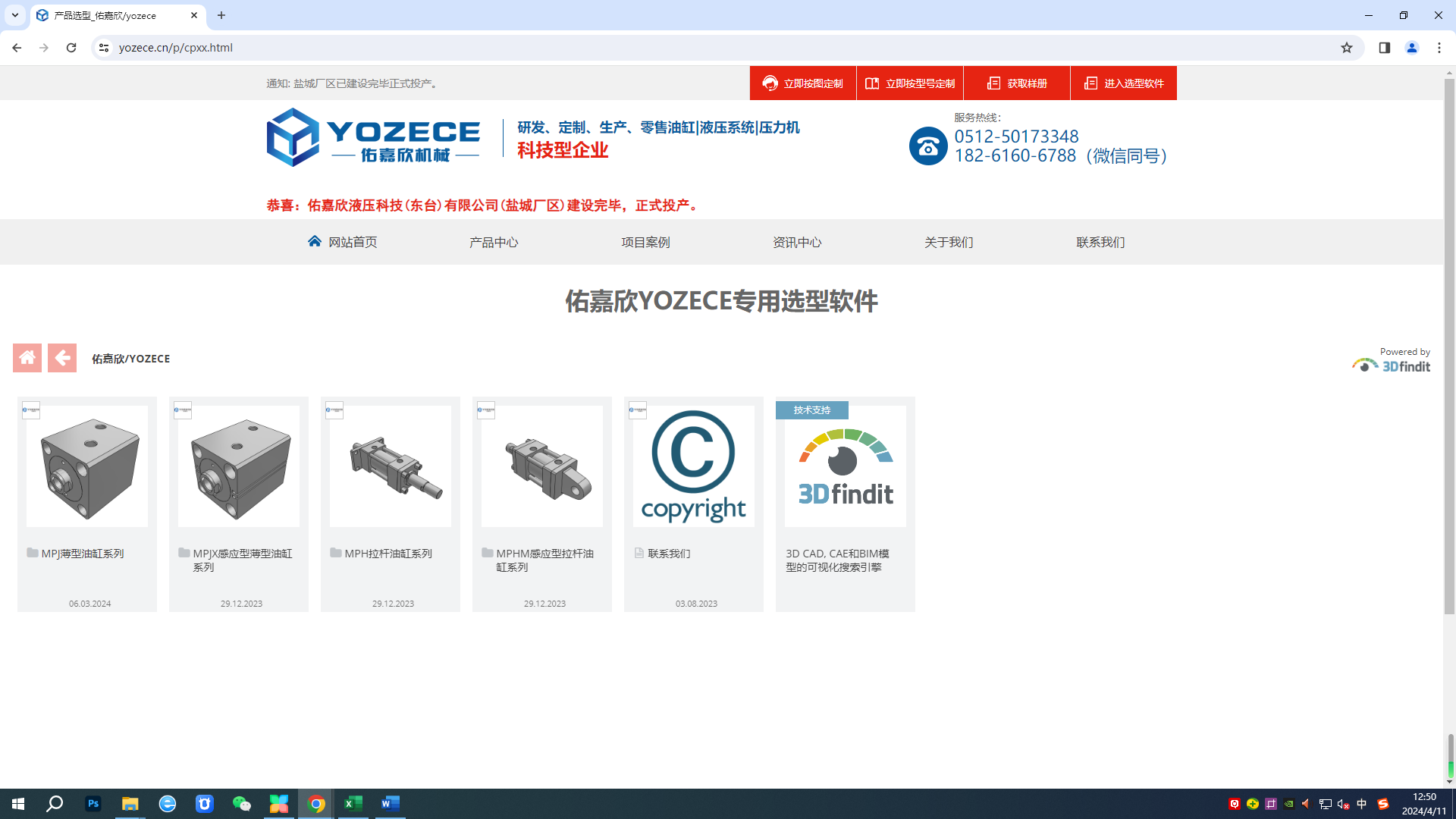Click the 技术支持 blue tag label
The height and width of the screenshot is (819, 1456).
coord(812,410)
